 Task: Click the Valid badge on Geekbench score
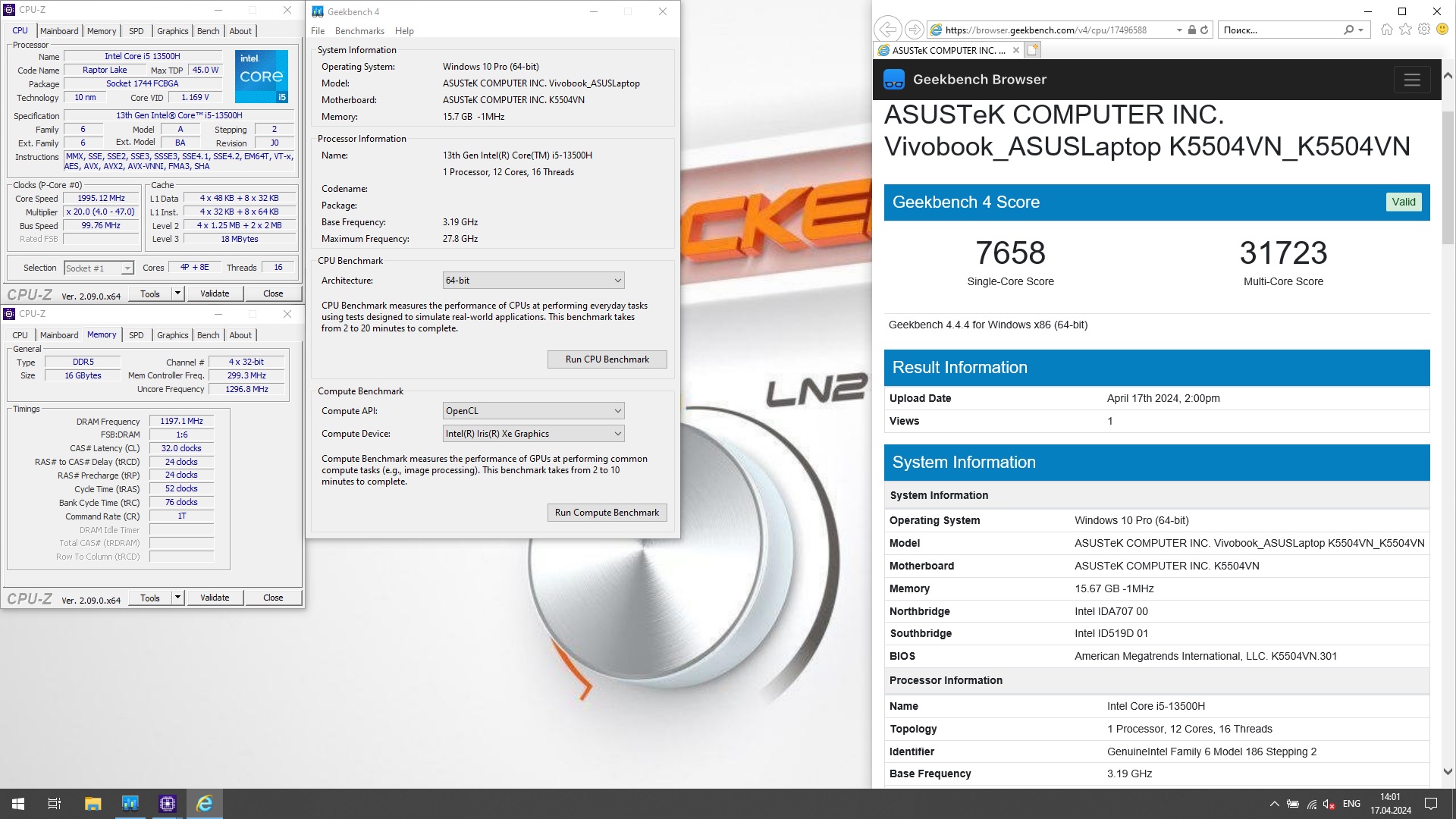[1404, 202]
